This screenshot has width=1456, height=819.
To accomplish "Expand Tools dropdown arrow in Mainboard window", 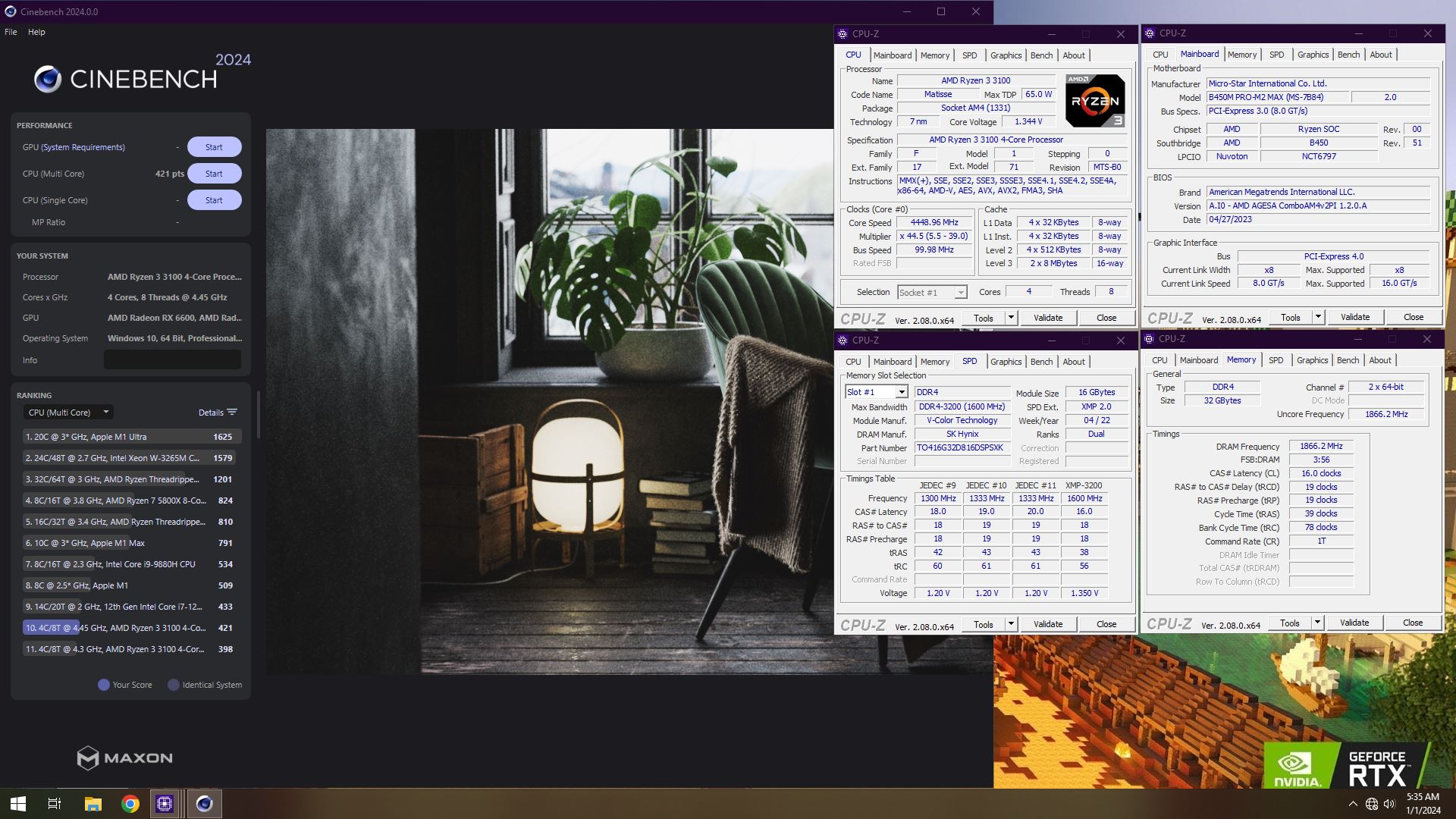I will tap(1318, 317).
